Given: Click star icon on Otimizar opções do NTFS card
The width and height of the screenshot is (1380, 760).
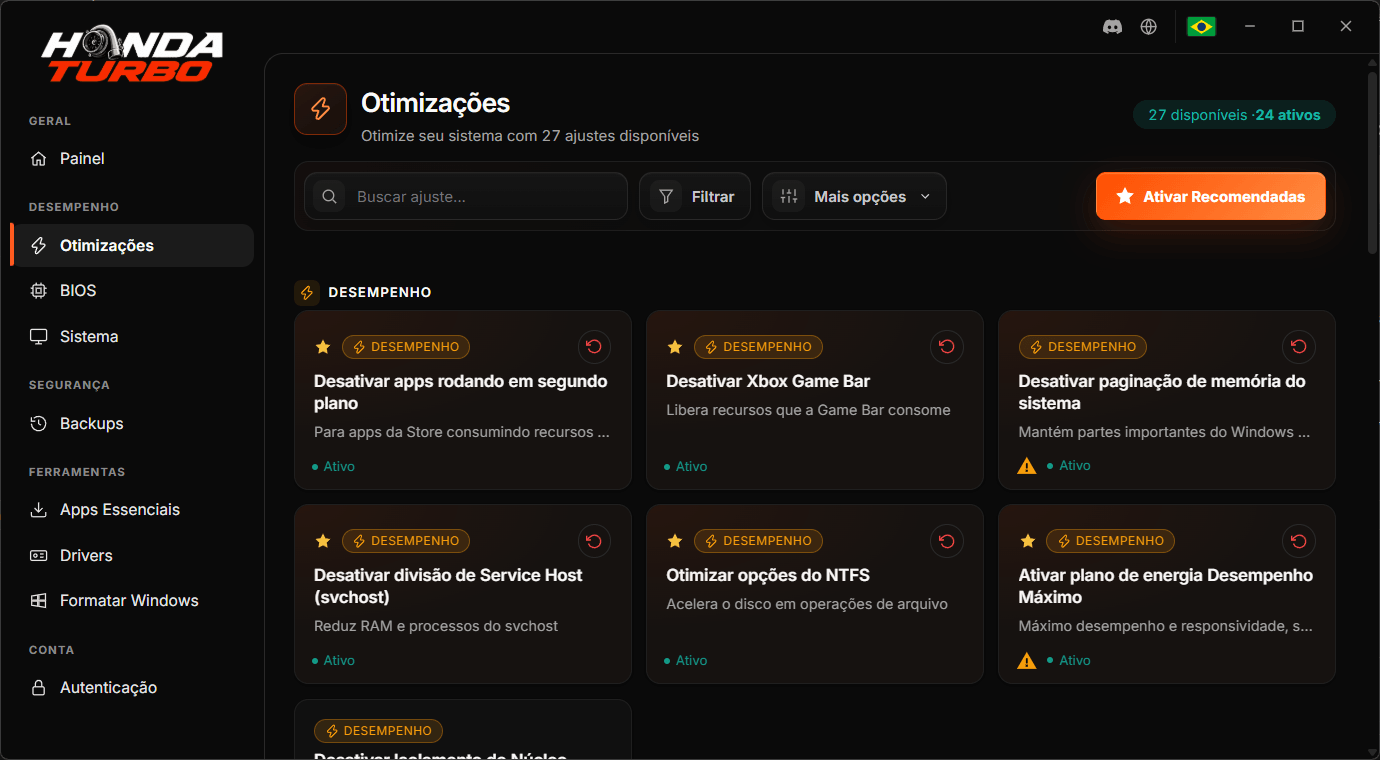Looking at the screenshot, I should 675,541.
